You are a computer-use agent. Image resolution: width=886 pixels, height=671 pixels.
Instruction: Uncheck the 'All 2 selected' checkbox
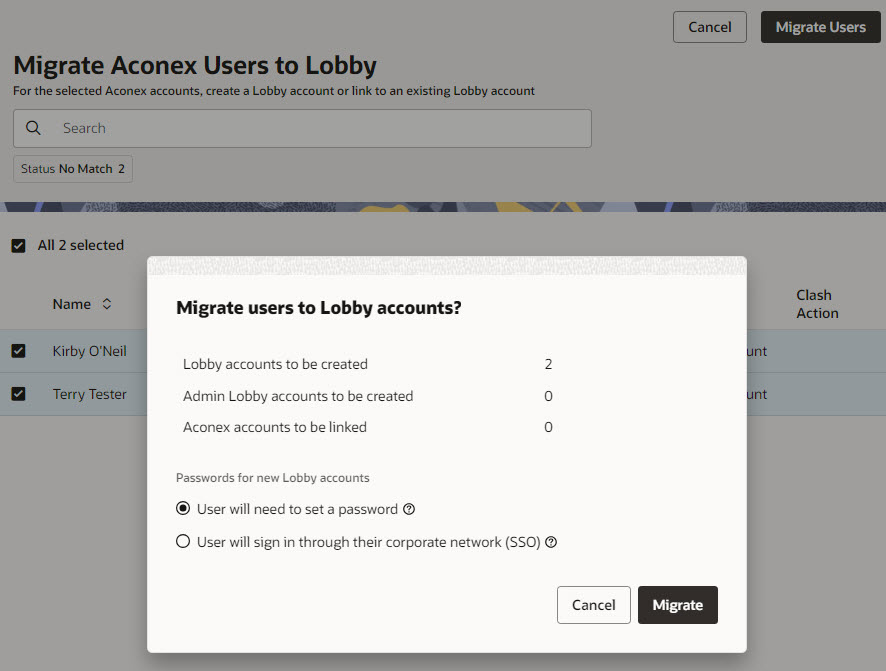coord(19,246)
